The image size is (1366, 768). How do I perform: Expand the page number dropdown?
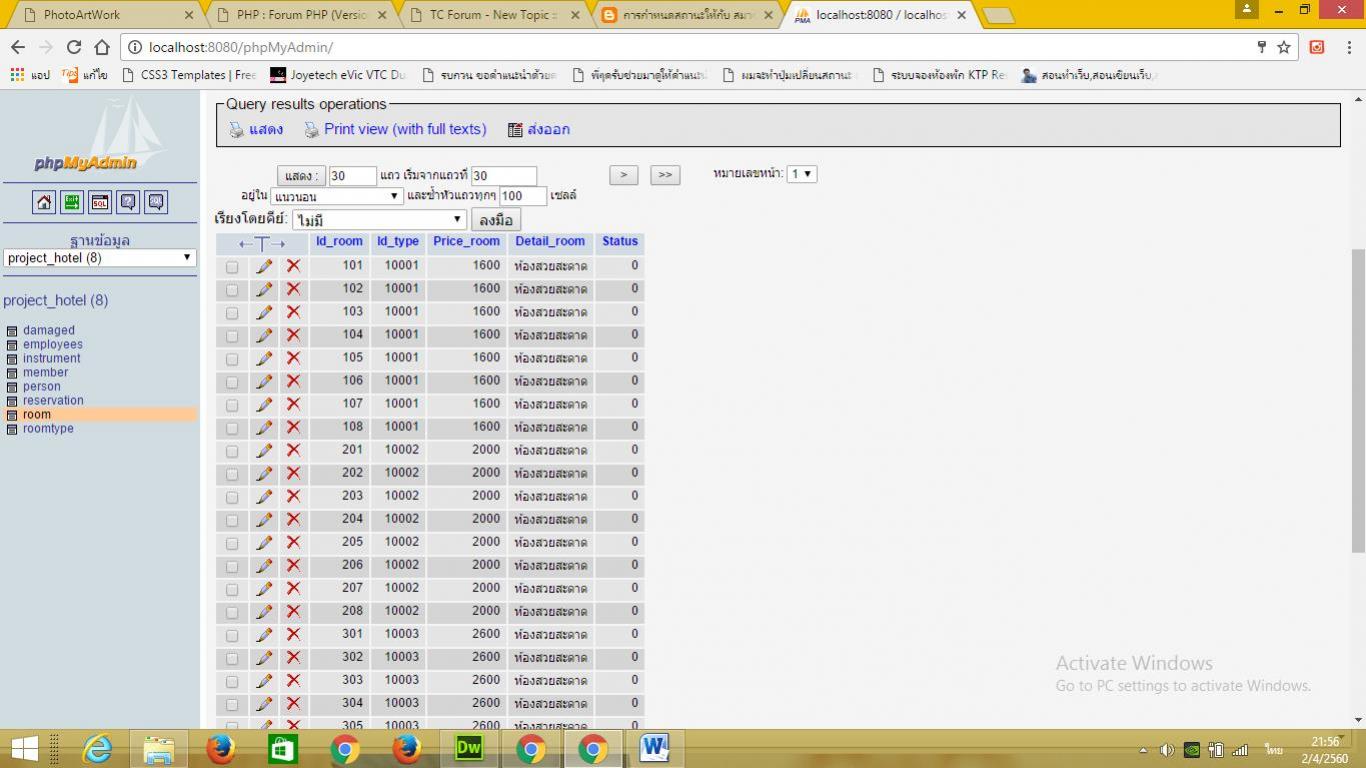point(802,174)
